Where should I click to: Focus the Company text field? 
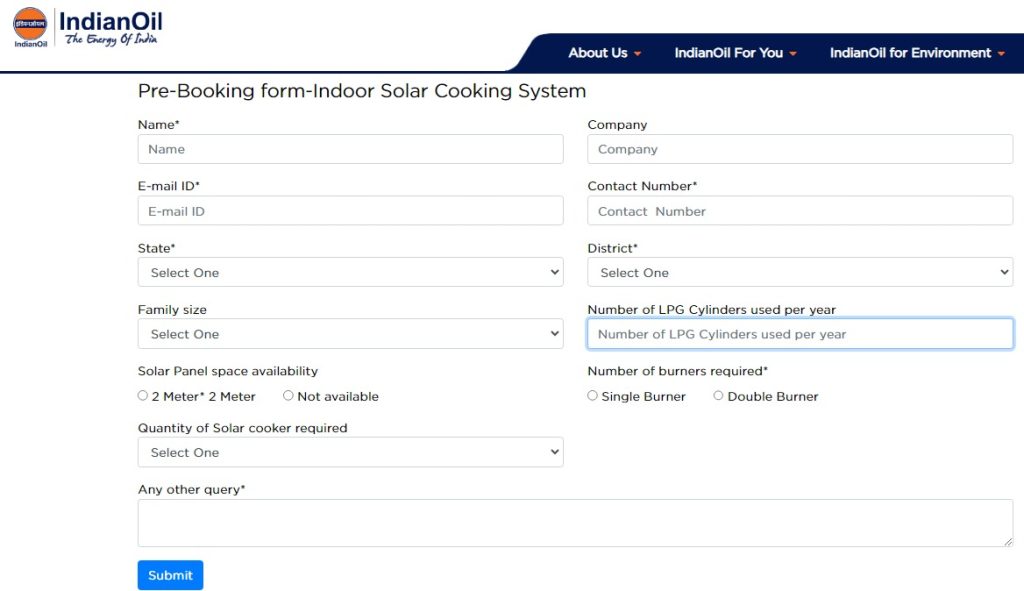pyautogui.click(x=800, y=149)
